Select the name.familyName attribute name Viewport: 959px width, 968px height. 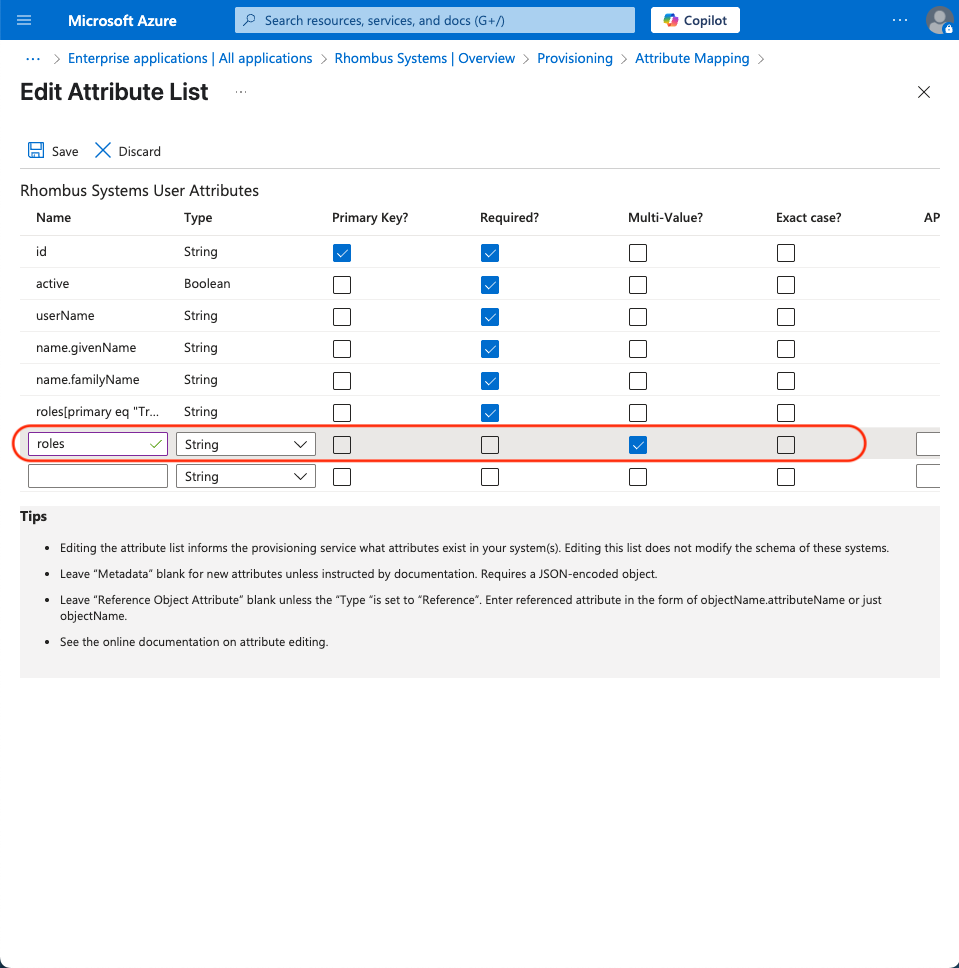click(x=88, y=380)
